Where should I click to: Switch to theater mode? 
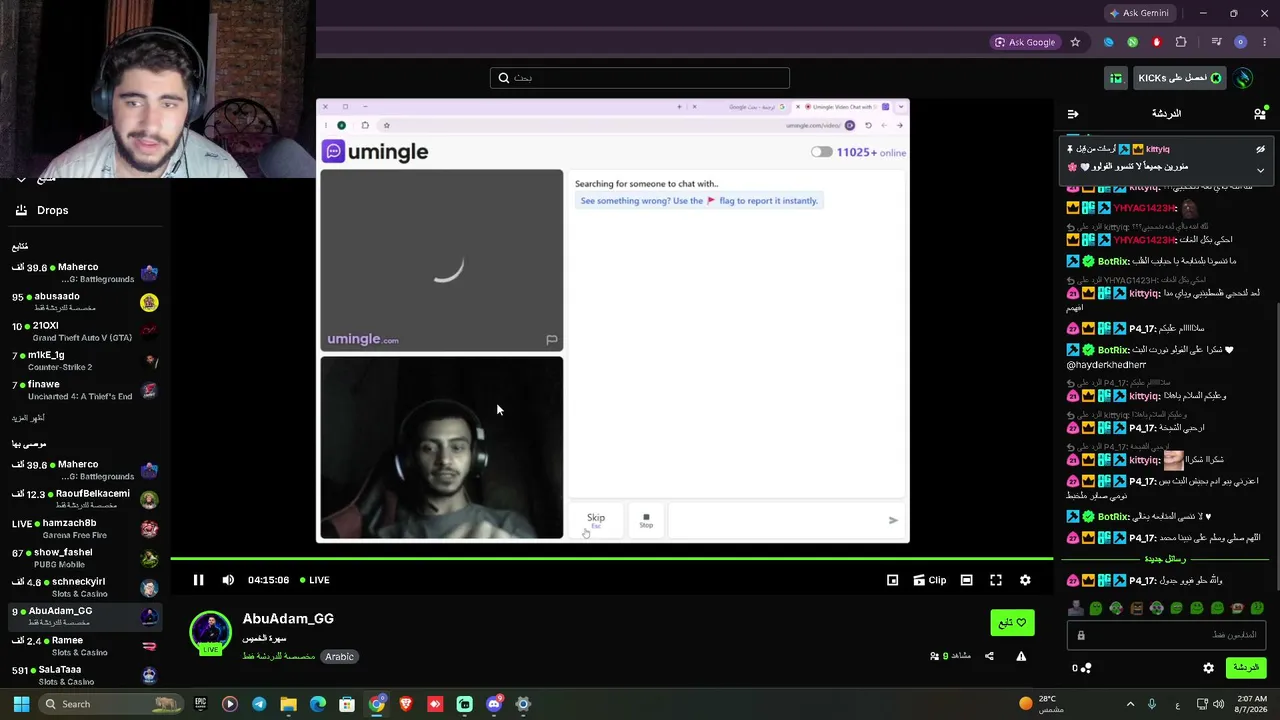[x=966, y=580]
